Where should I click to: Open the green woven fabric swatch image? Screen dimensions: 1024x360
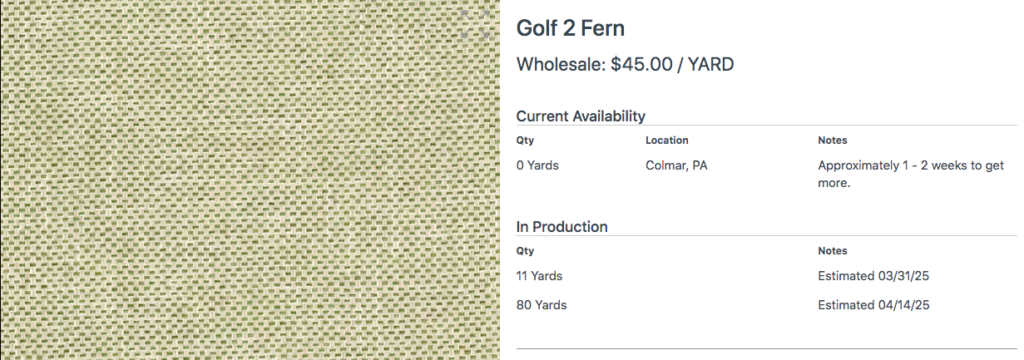coord(249,180)
